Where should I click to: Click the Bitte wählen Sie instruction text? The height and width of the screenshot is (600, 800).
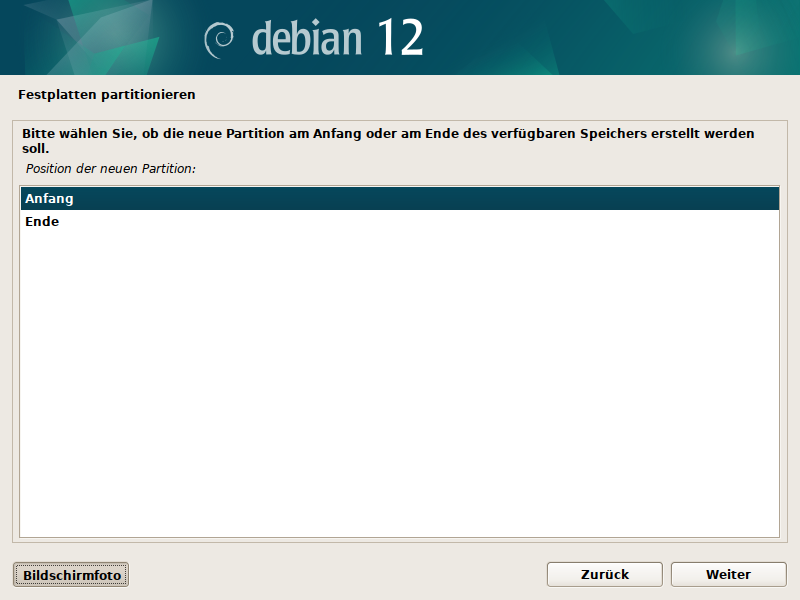[388, 141]
